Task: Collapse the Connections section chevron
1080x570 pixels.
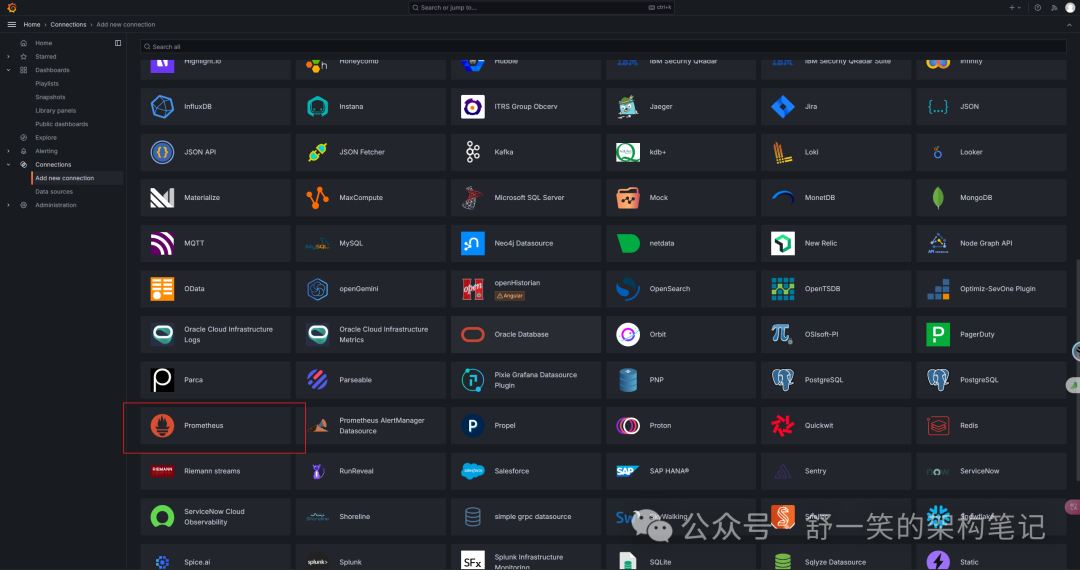Action: tap(8, 165)
